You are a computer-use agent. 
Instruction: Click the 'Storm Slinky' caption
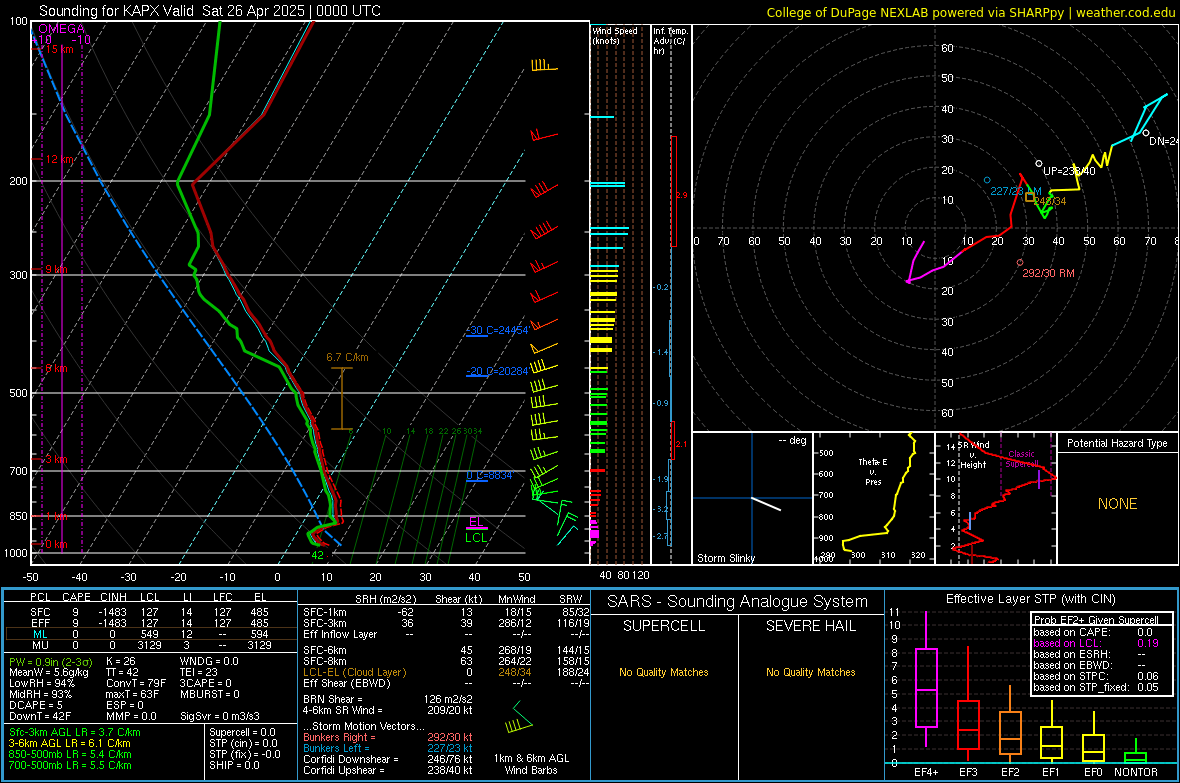(725, 558)
